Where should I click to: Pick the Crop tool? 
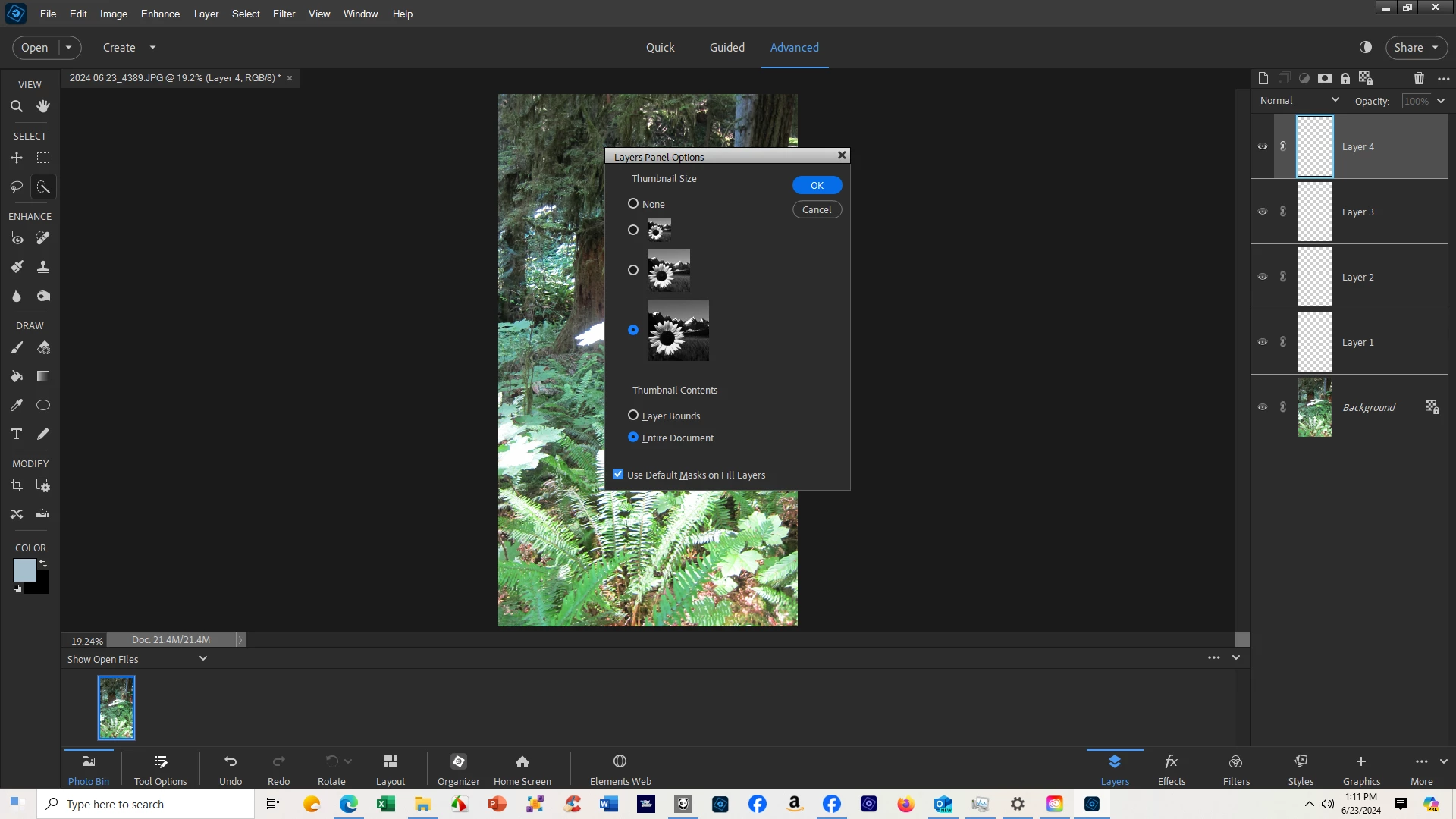pos(16,485)
